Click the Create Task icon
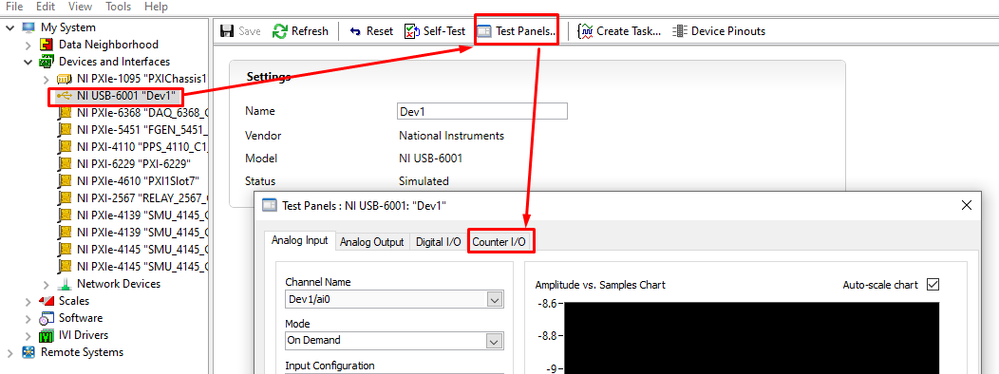Screen dimensions: 999x374 click(x=586, y=31)
